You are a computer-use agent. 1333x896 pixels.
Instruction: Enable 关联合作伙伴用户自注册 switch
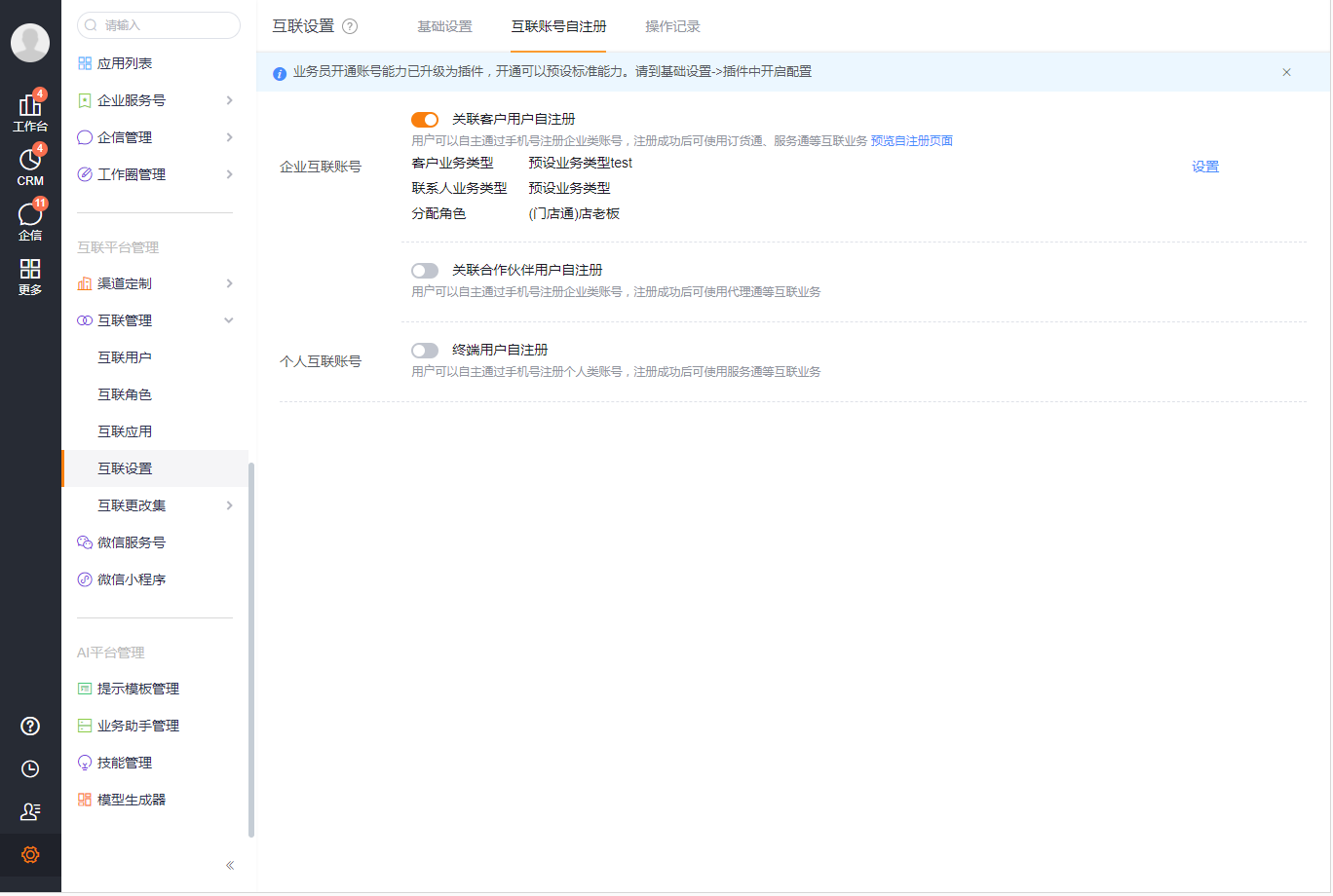(x=425, y=270)
